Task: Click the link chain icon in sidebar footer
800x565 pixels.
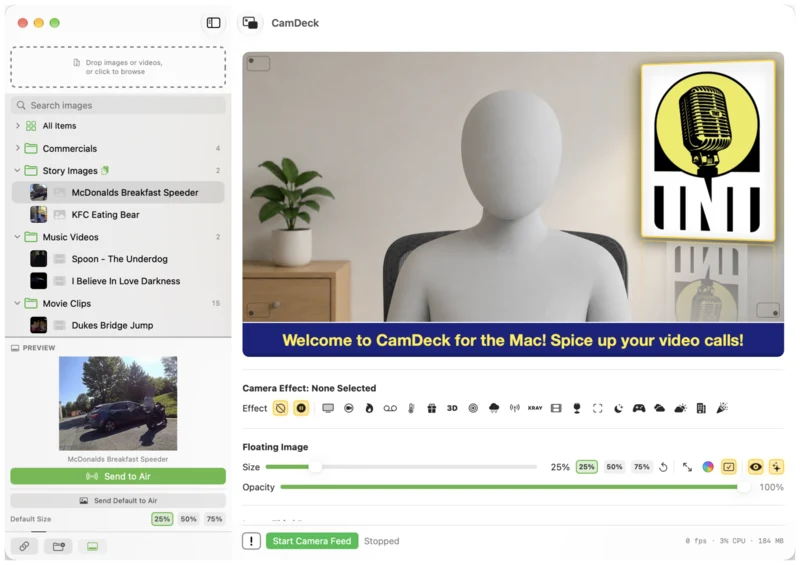Action: pyautogui.click(x=24, y=547)
